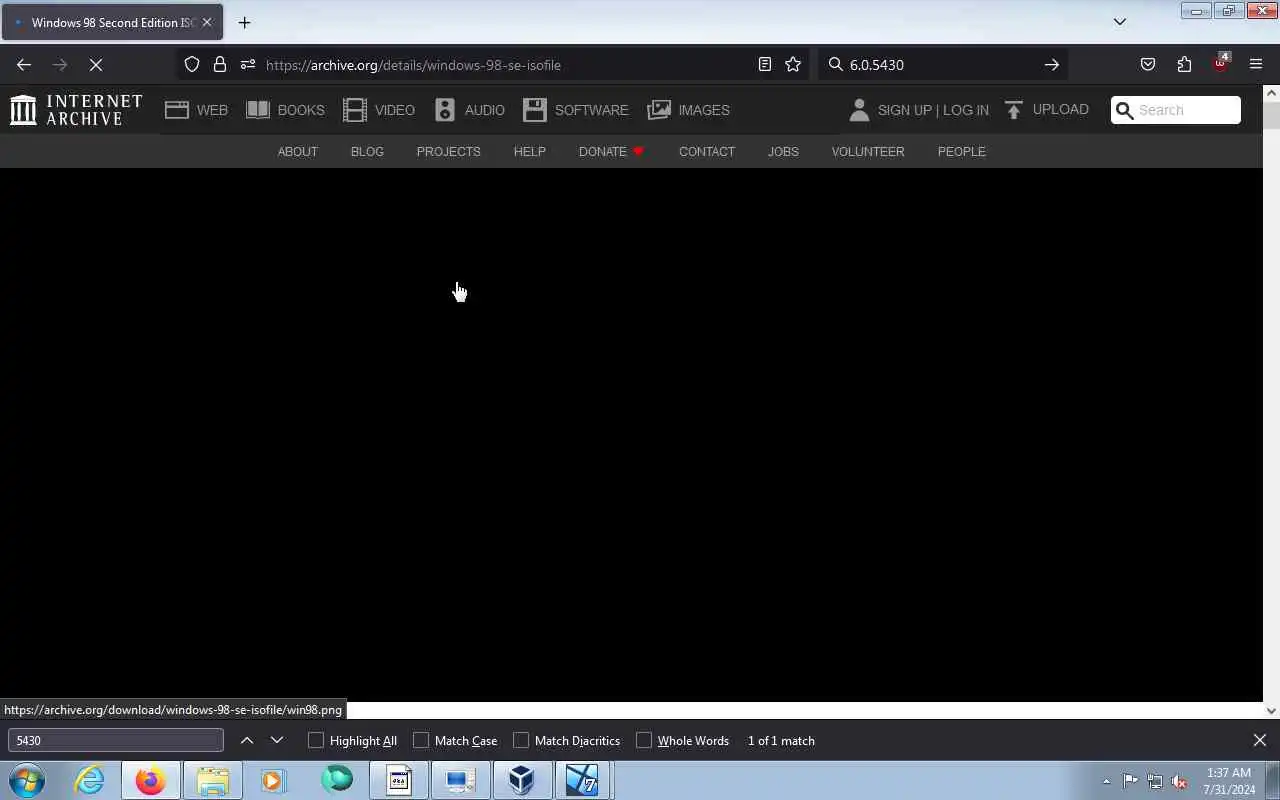Open Windows Media Player in taskbar

tap(273, 780)
